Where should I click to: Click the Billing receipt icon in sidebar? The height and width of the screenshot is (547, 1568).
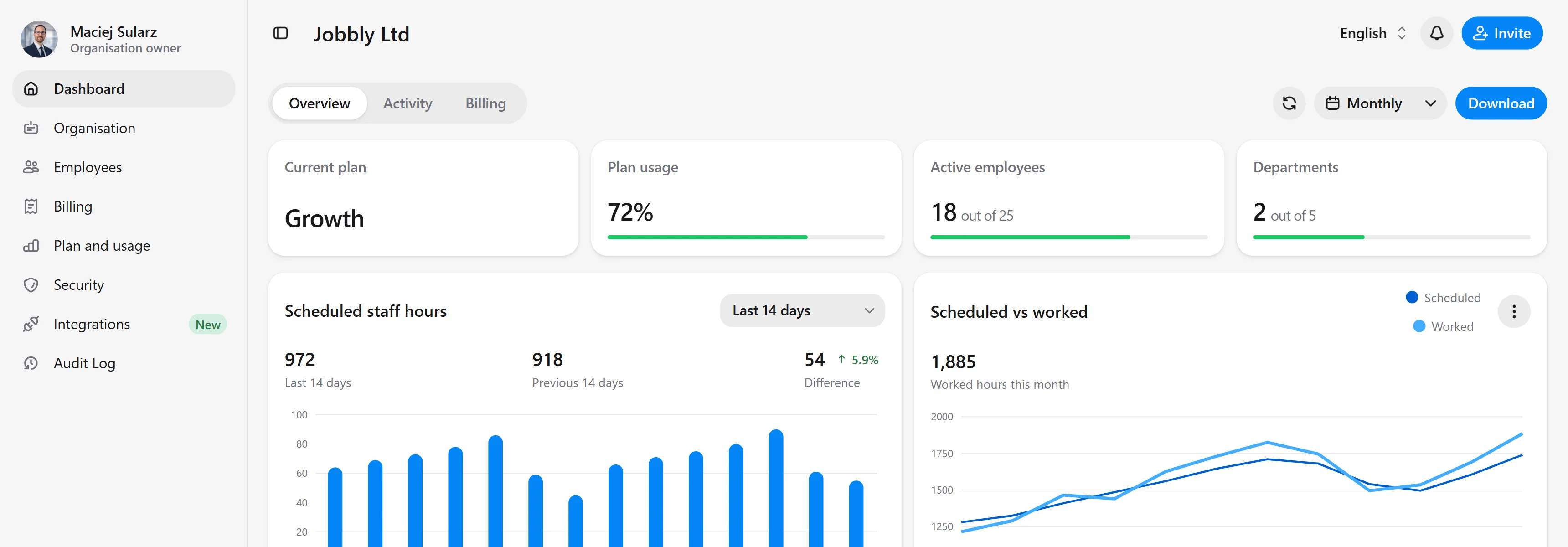(31, 206)
